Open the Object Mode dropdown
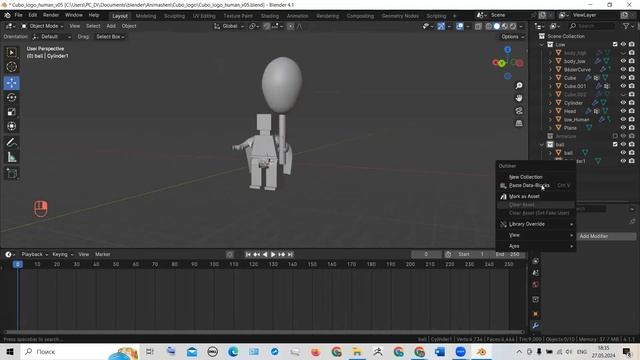 42,26
